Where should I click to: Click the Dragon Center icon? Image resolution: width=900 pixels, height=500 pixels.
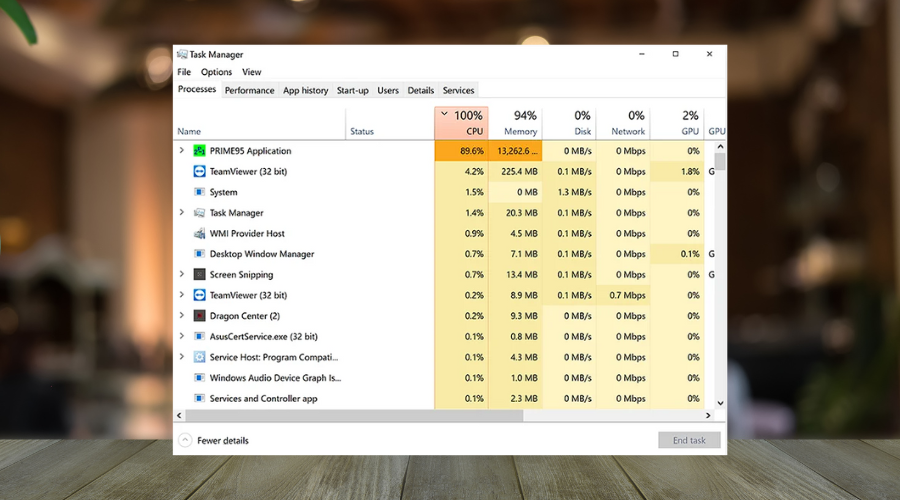click(x=200, y=316)
